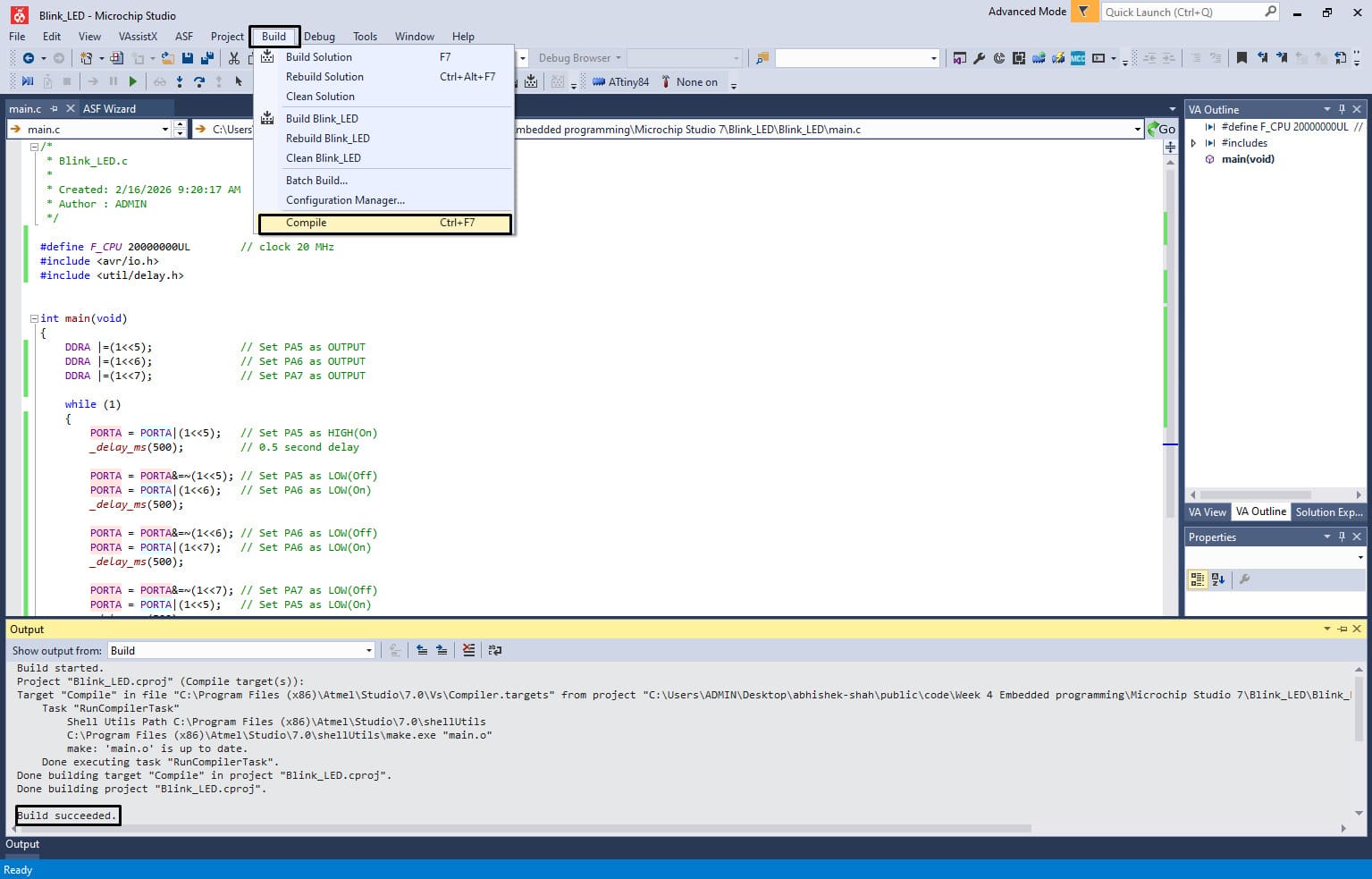Click the Go button beside file path

(x=1162, y=129)
